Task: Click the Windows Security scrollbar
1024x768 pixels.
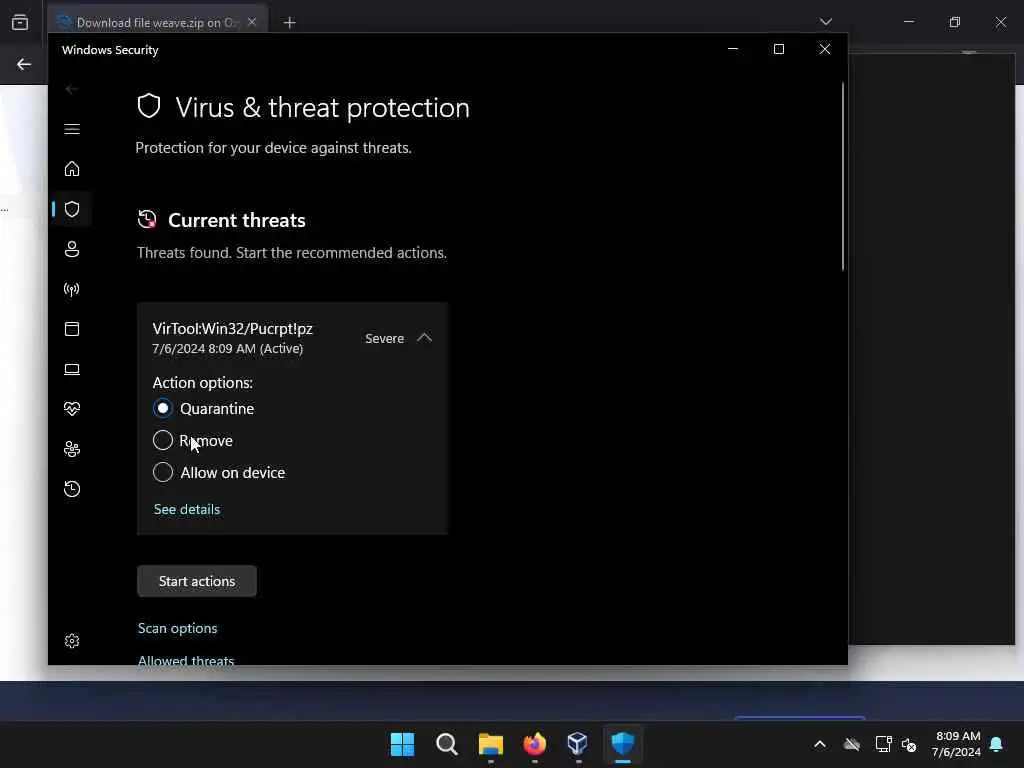Action: point(842,176)
